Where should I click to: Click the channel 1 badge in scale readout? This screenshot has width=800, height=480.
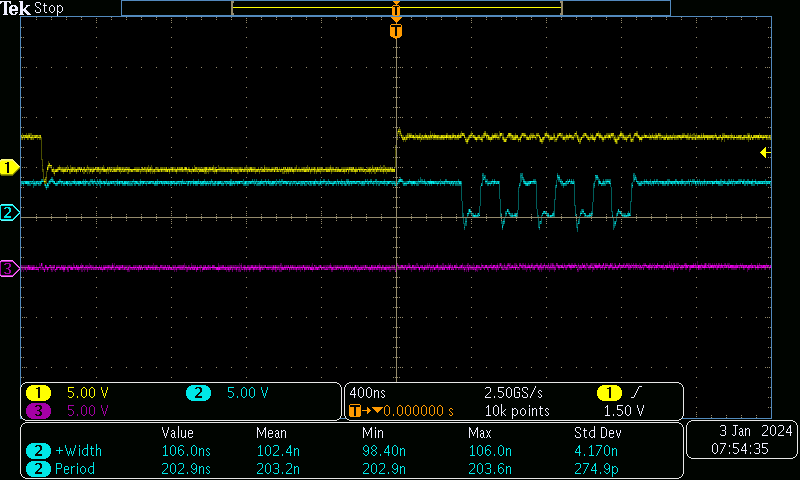(x=38, y=393)
